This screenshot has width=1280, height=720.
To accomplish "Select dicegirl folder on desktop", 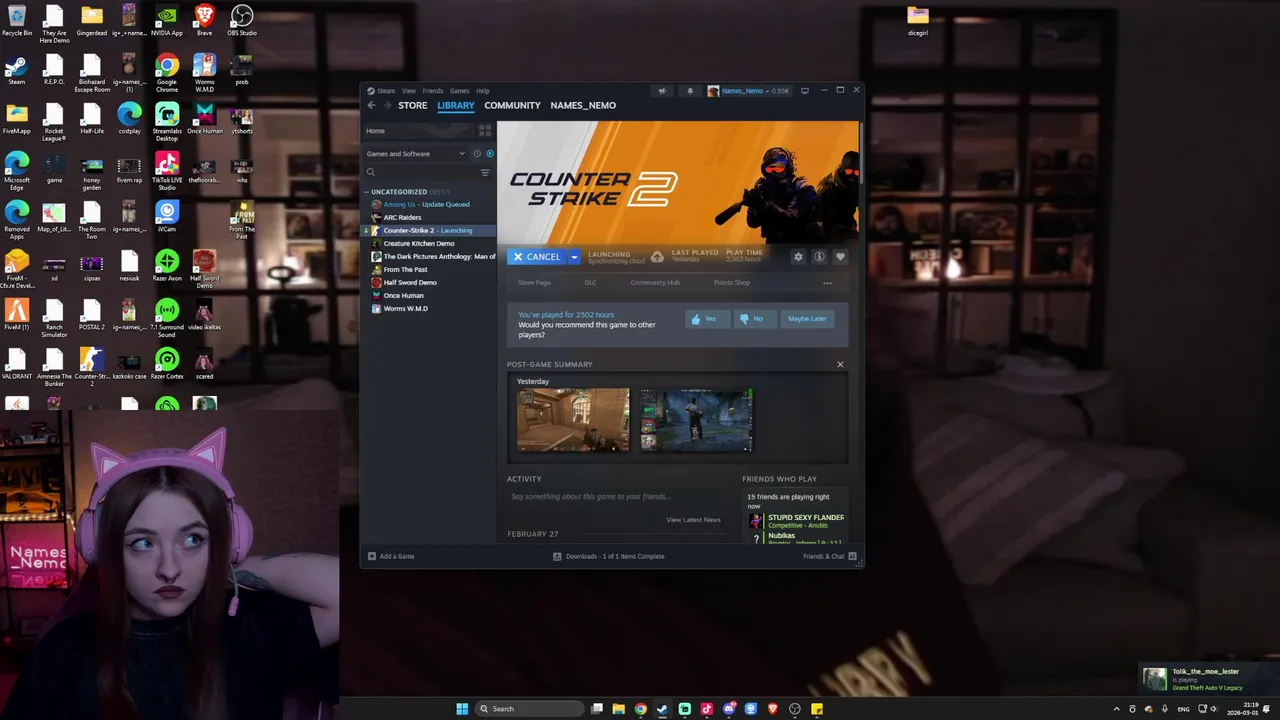I will coord(918,21).
